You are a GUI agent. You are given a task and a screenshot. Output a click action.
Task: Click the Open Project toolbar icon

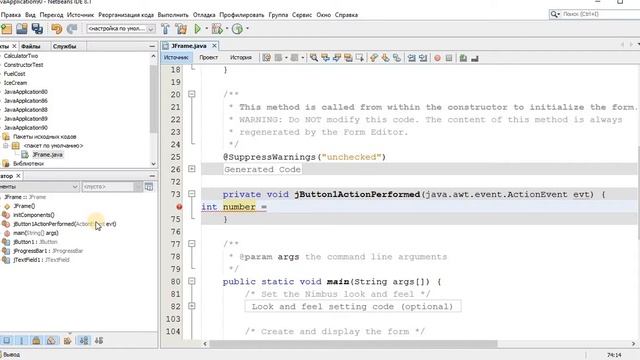coord(22,29)
